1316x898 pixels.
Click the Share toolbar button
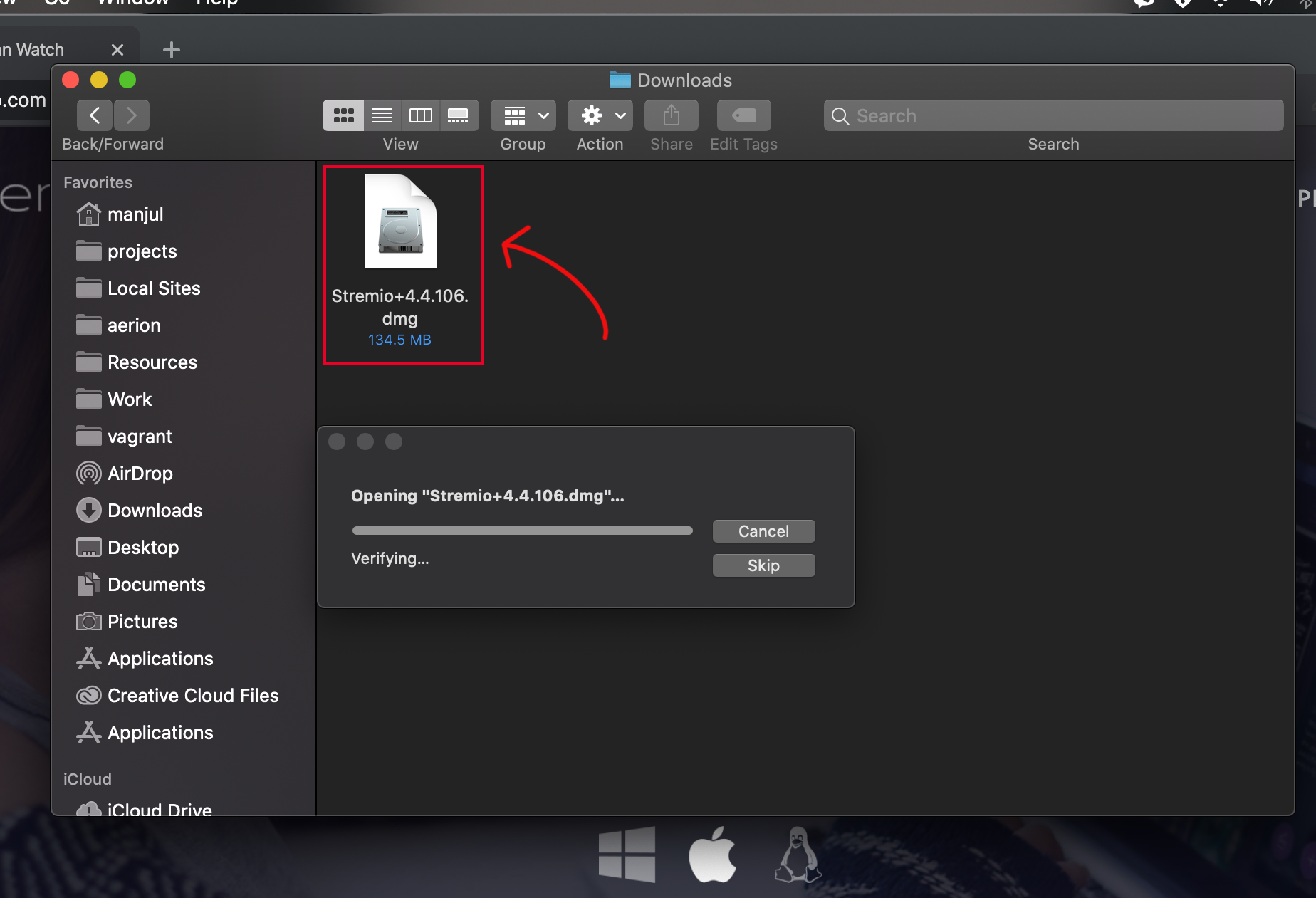(672, 115)
